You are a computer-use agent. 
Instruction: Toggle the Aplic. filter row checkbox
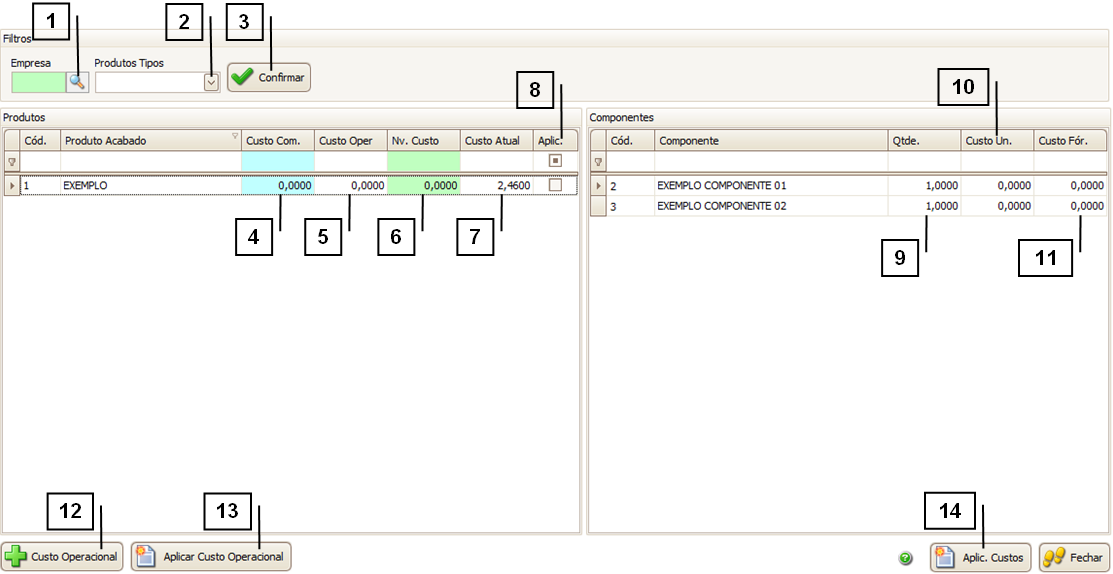(555, 161)
